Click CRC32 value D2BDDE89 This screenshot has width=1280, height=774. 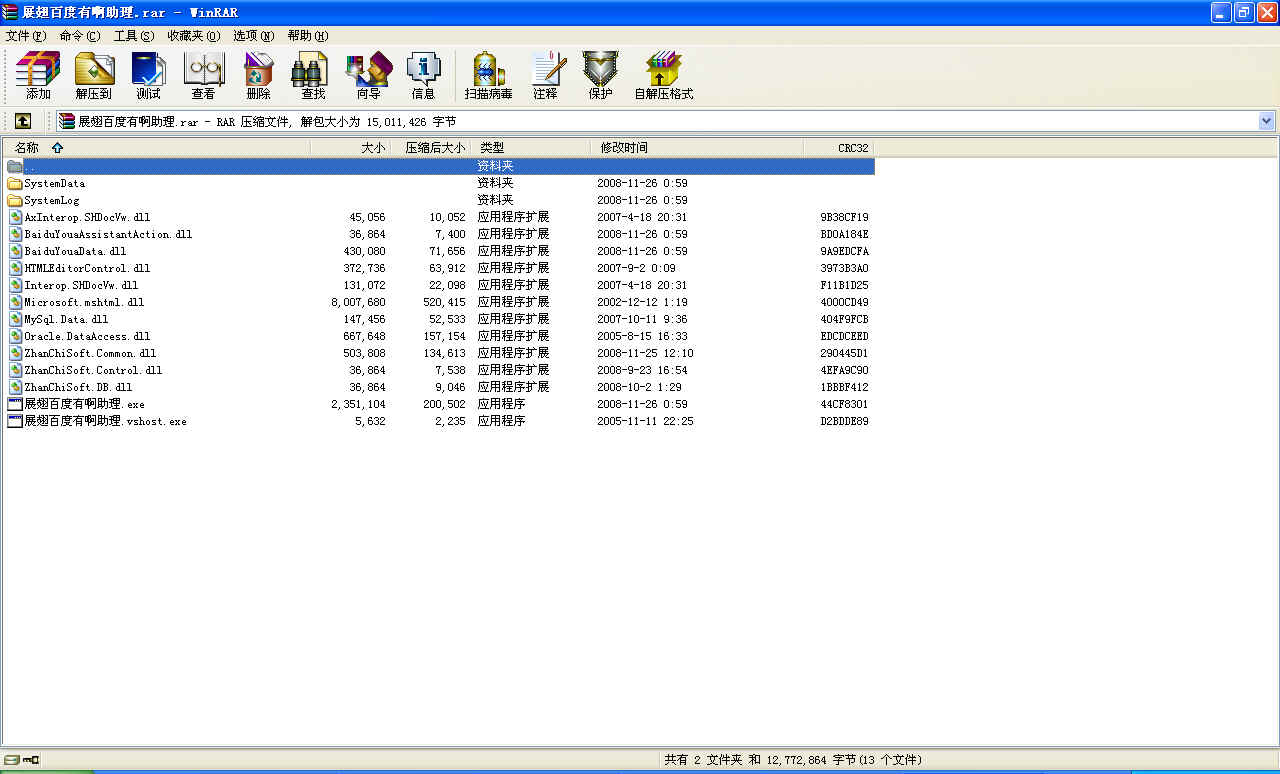click(845, 421)
